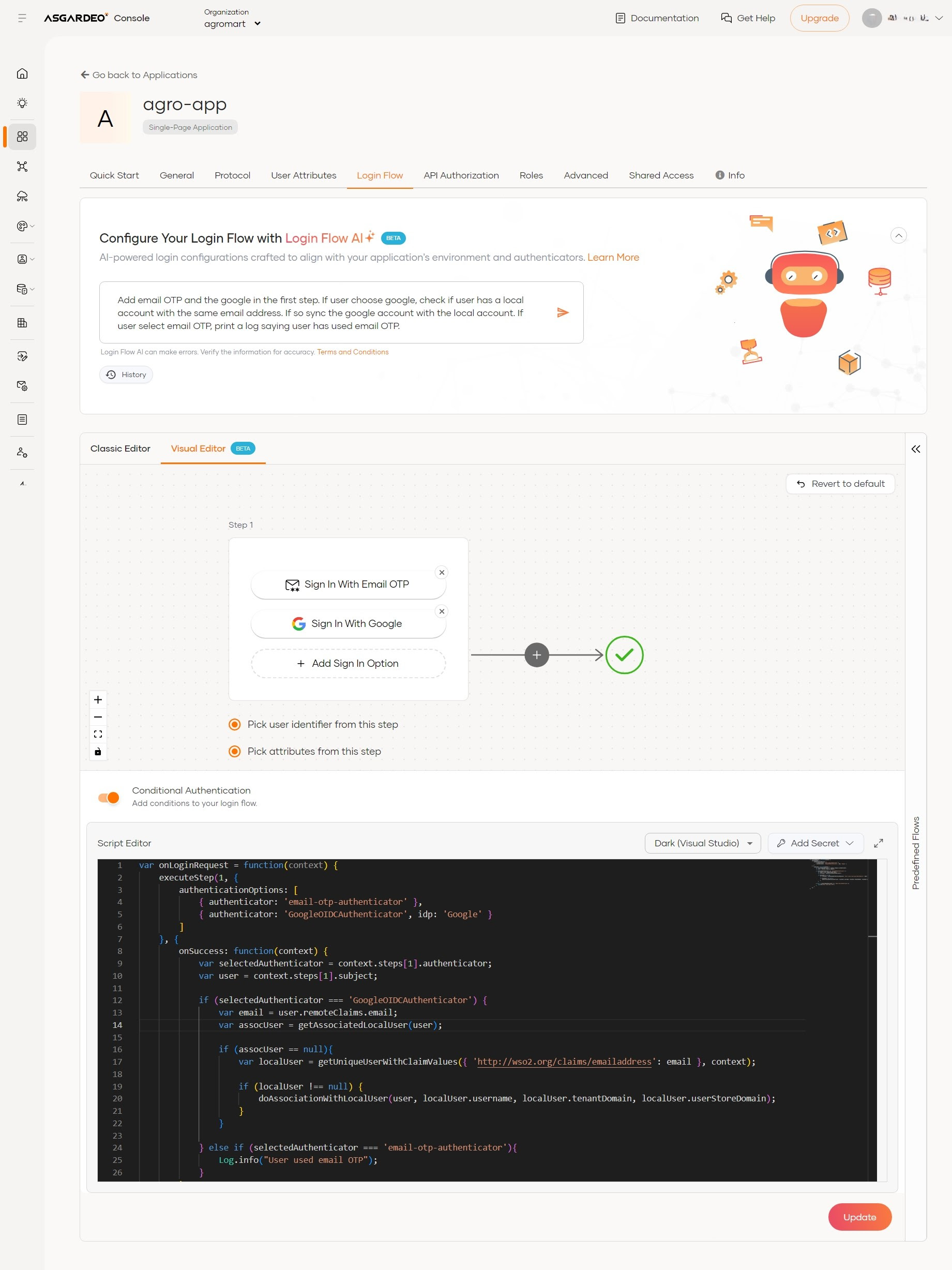Zoom in on the flow canvas
The image size is (952, 1270).
coord(98,699)
